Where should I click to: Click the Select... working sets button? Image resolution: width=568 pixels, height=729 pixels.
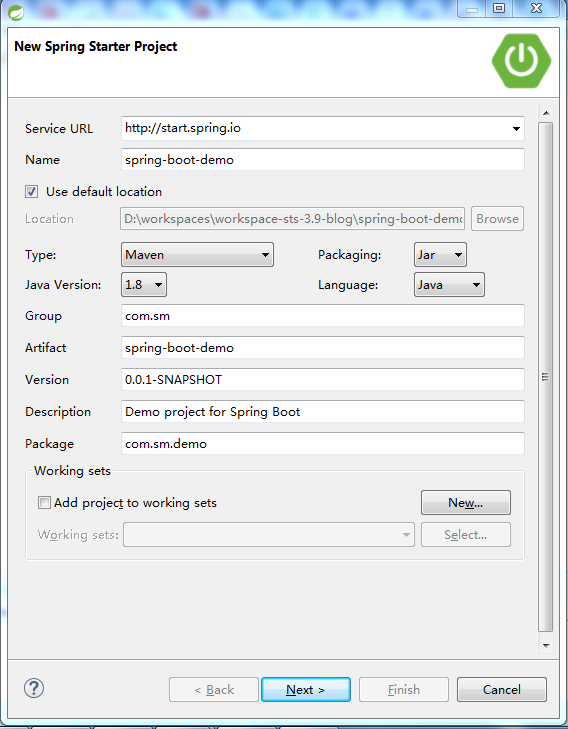click(x=466, y=535)
